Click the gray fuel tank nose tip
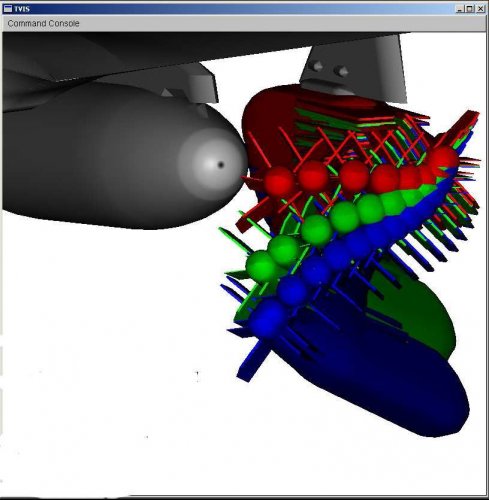Screen dimensions: 489x500 pyautogui.click(x=220, y=165)
